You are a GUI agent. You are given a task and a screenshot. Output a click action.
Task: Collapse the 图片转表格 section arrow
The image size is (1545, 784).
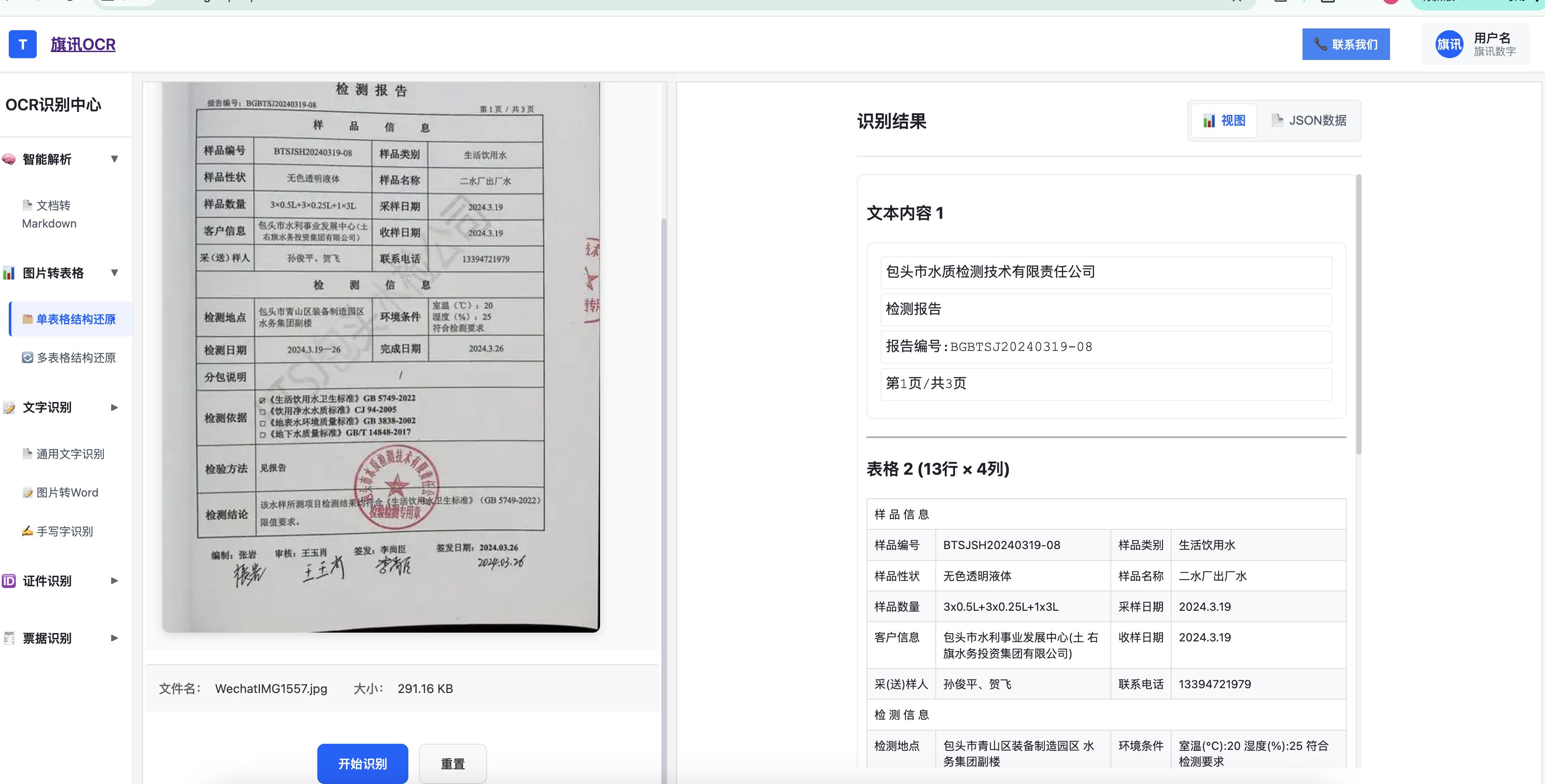tap(115, 273)
